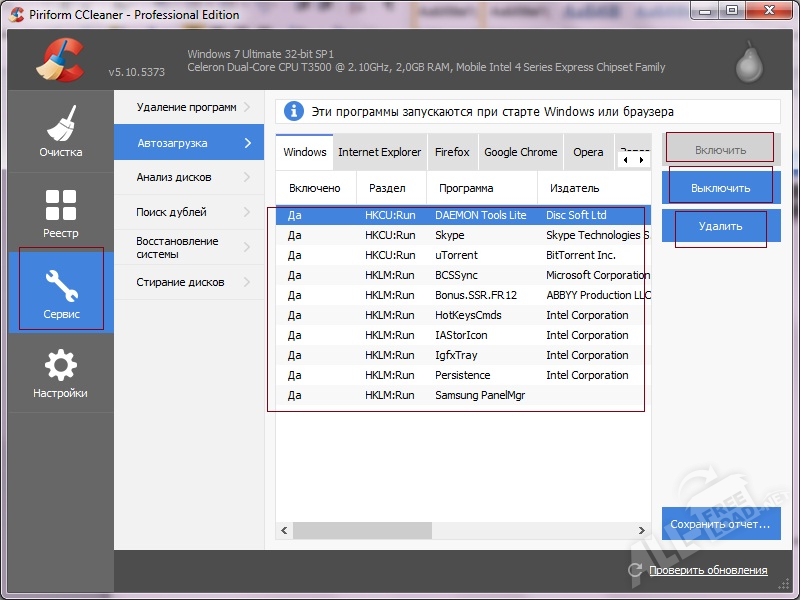Expand Удаление программ menu item
Image resolution: width=801 pixels, height=600 pixels.
click(189, 107)
